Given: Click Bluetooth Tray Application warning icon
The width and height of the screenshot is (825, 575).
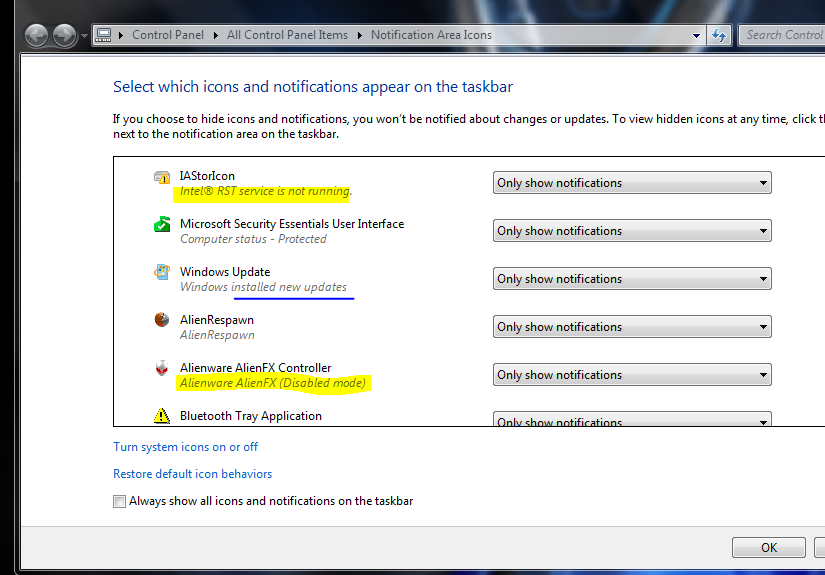Looking at the screenshot, I should [162, 416].
